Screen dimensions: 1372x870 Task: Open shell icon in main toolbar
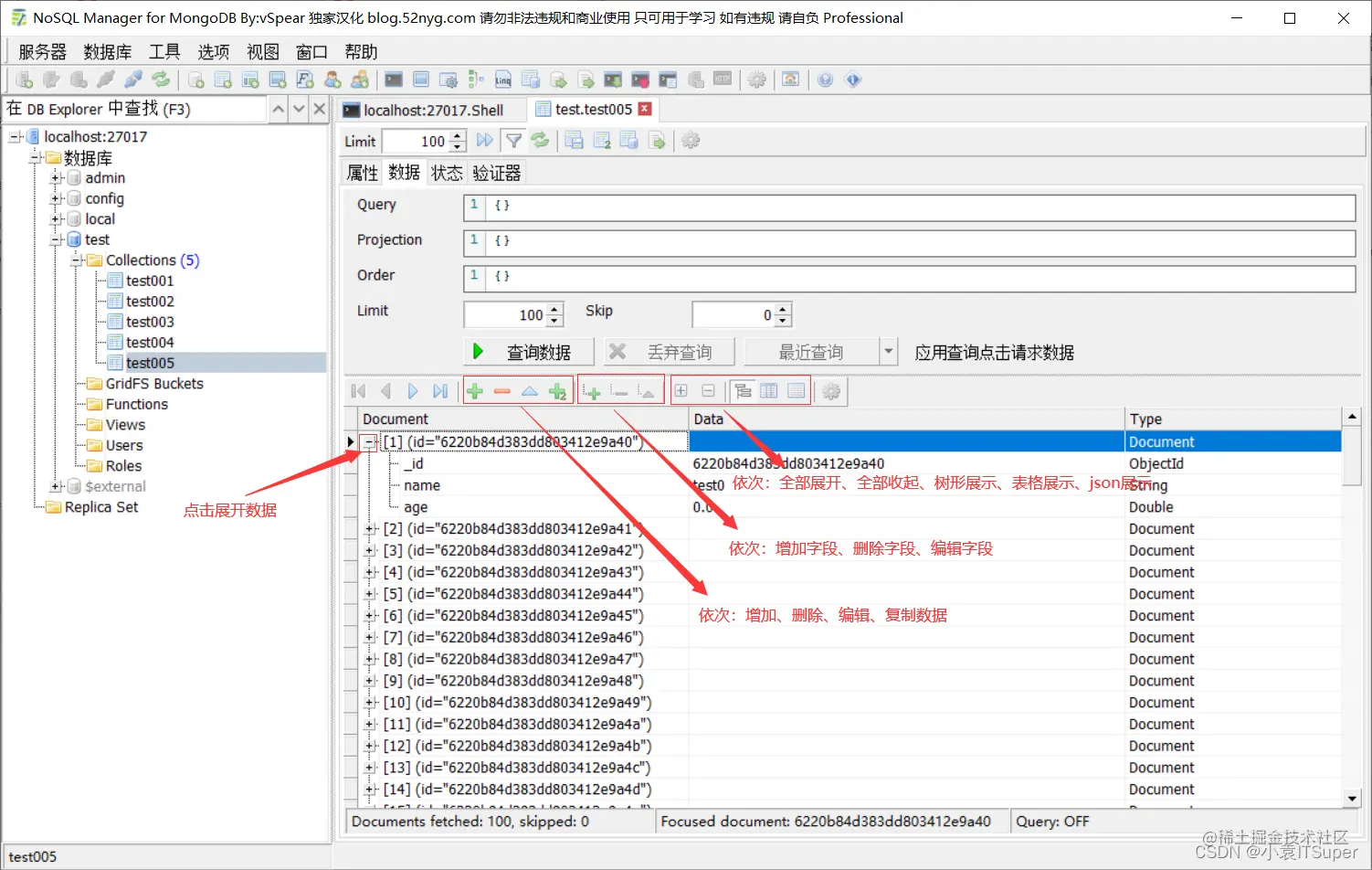tap(394, 80)
